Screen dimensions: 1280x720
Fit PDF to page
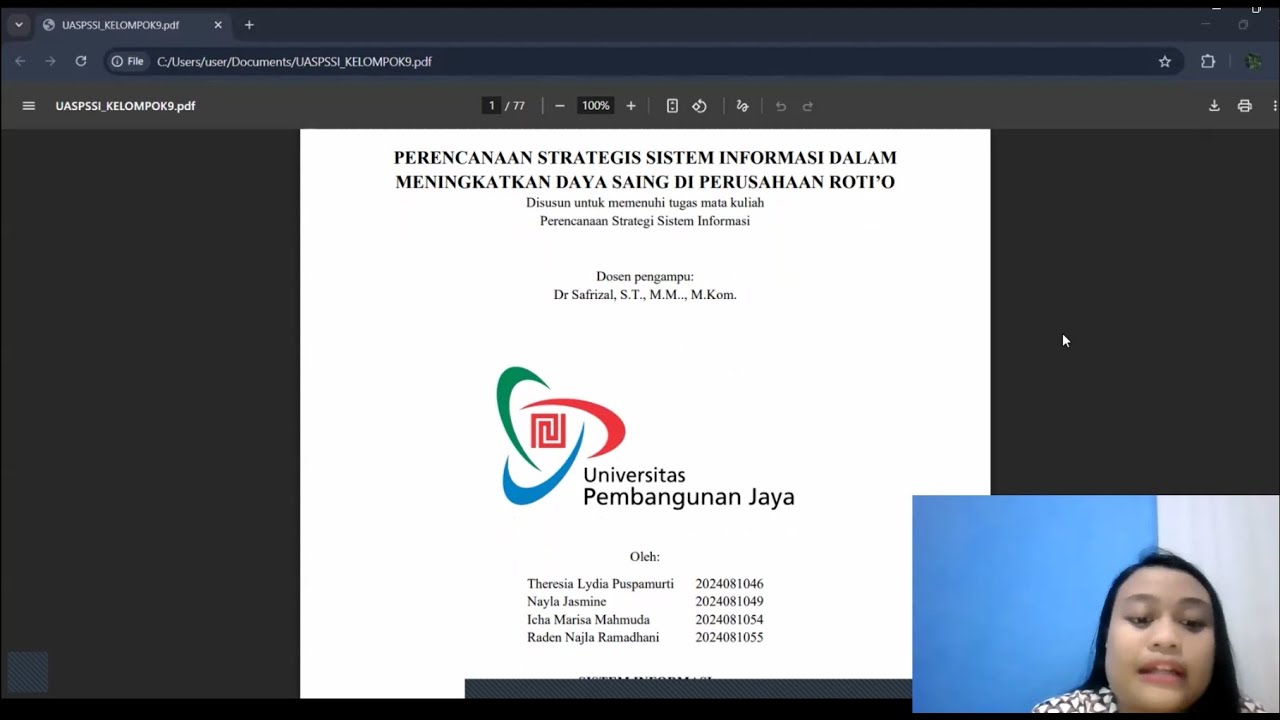pyautogui.click(x=672, y=106)
